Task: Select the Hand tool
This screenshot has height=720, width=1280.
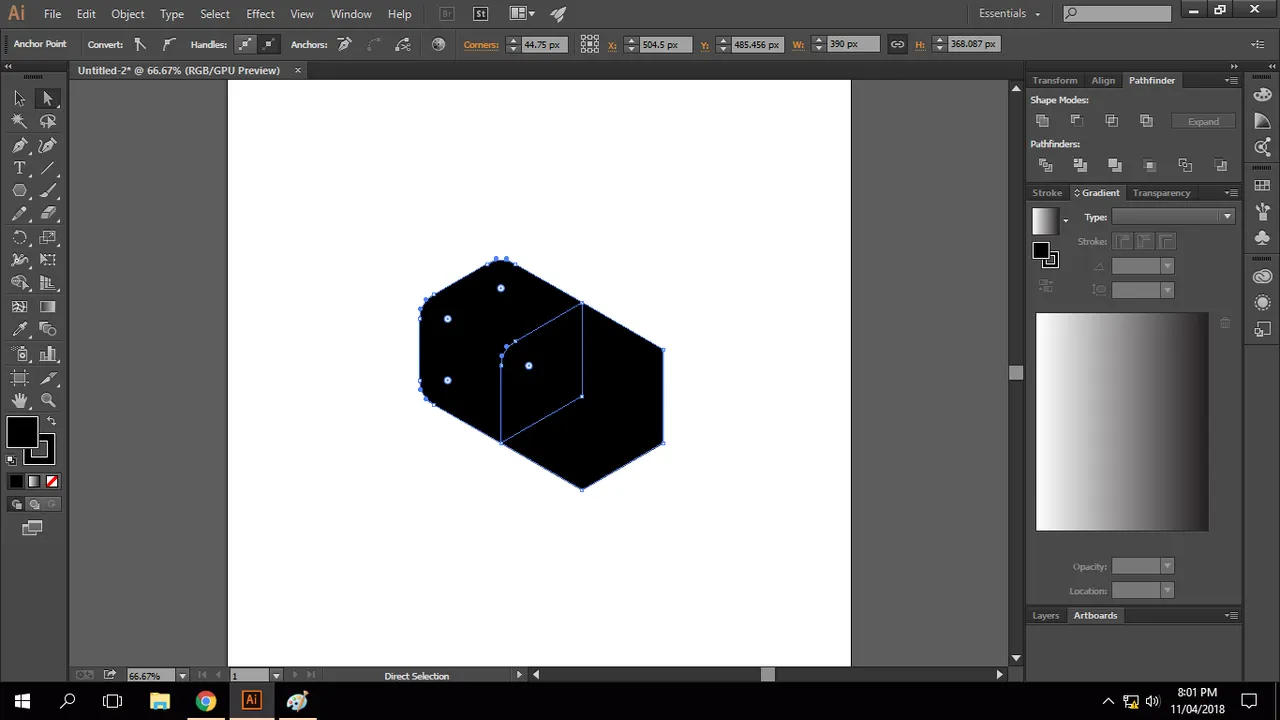Action: (x=19, y=401)
